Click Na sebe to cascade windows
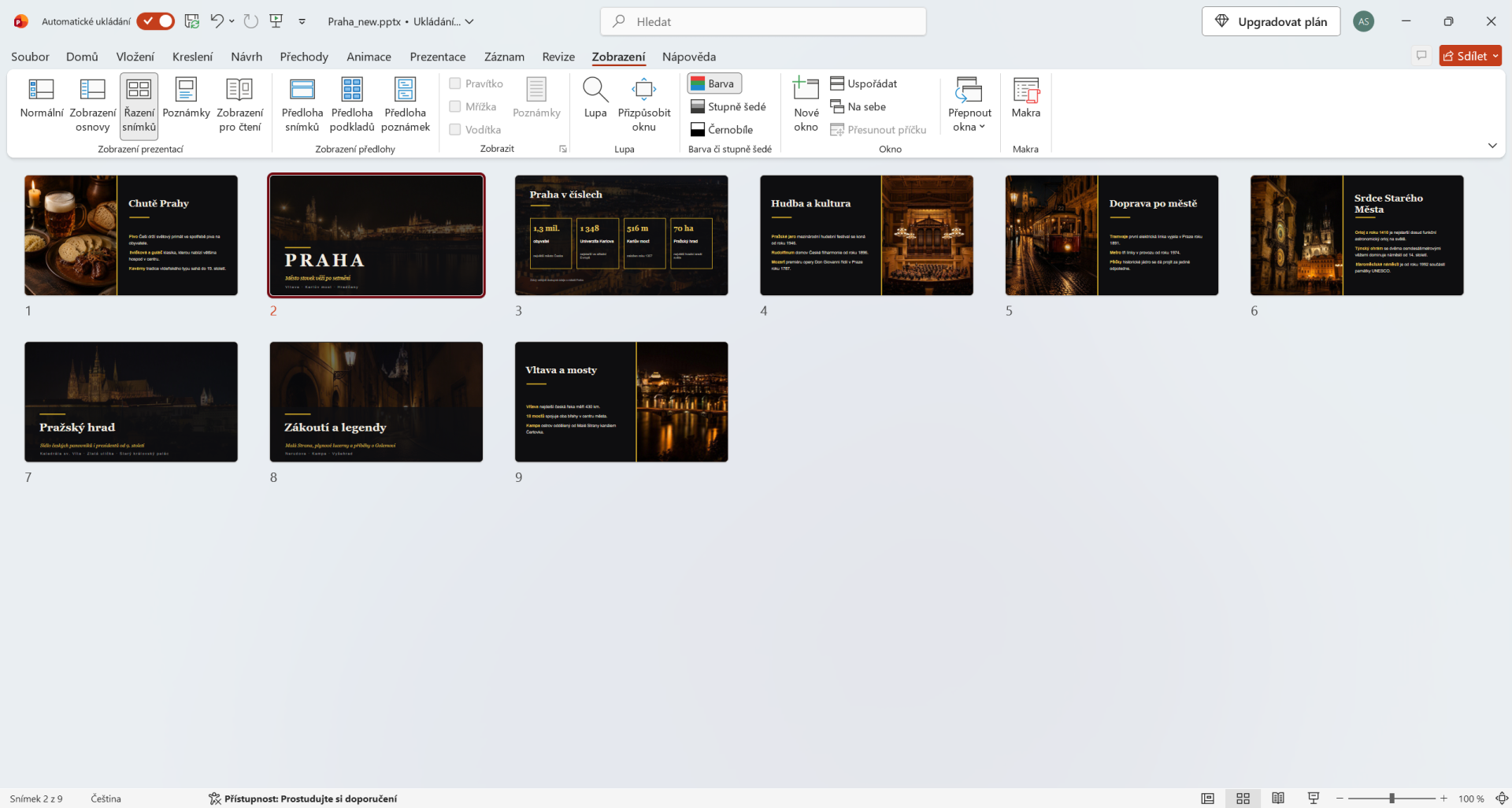 (x=858, y=106)
